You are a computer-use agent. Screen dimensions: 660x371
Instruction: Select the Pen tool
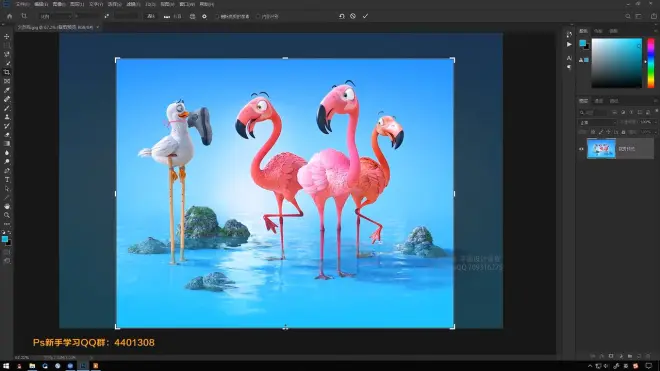[x=7, y=171]
